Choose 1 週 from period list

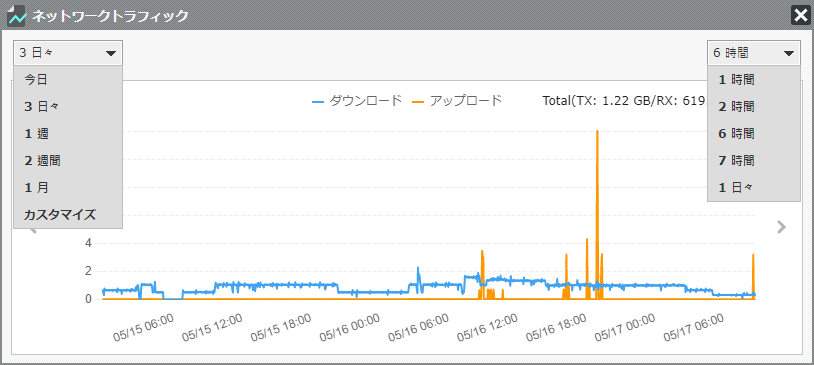click(x=68, y=134)
